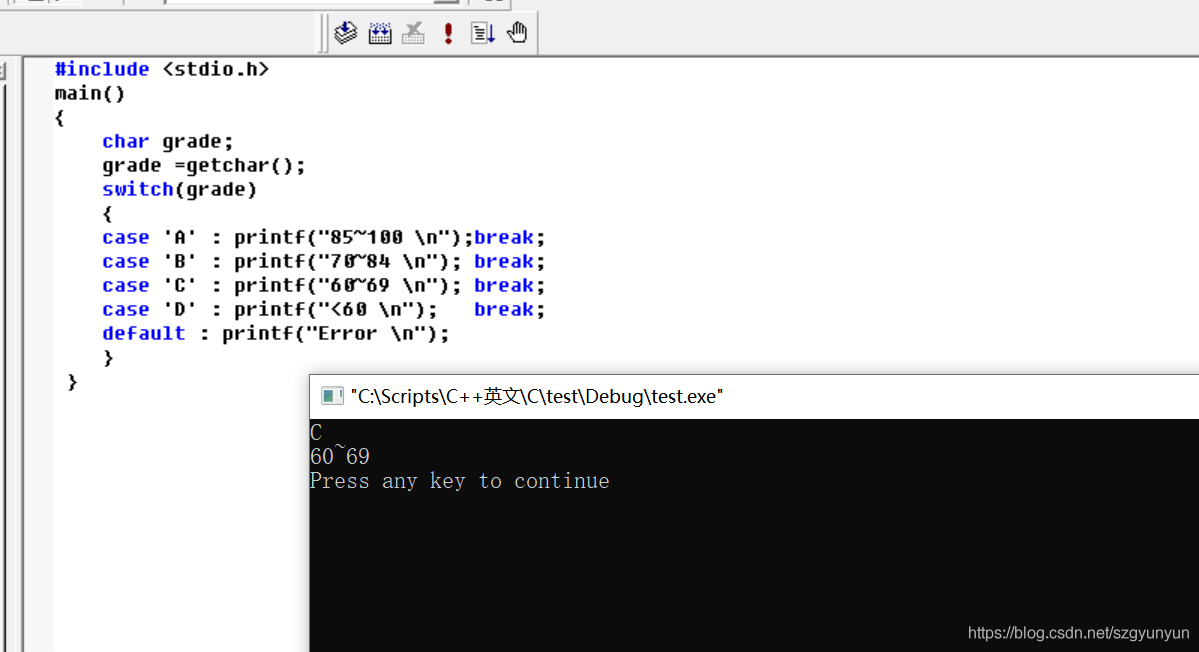
Task: Click 'break' on the case 'D' line
Action: coord(503,310)
